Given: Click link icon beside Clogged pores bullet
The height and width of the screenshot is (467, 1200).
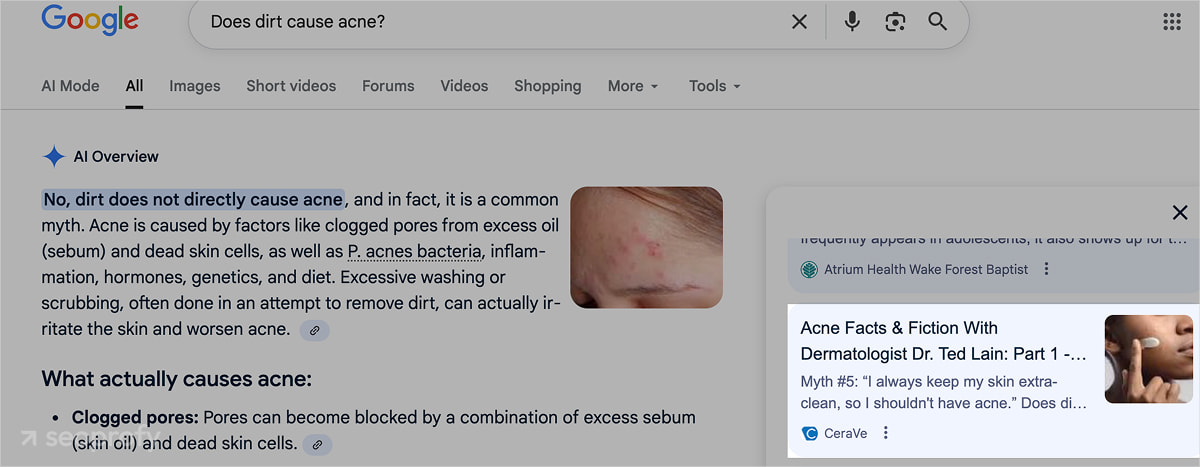Looking at the screenshot, I should [317, 444].
